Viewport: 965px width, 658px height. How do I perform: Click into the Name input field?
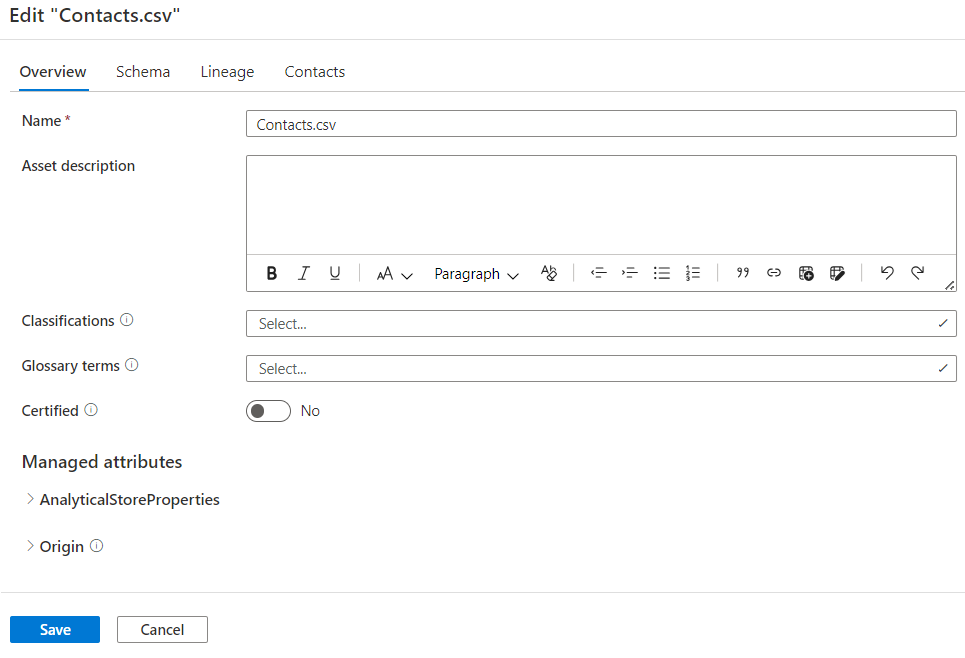(600, 124)
